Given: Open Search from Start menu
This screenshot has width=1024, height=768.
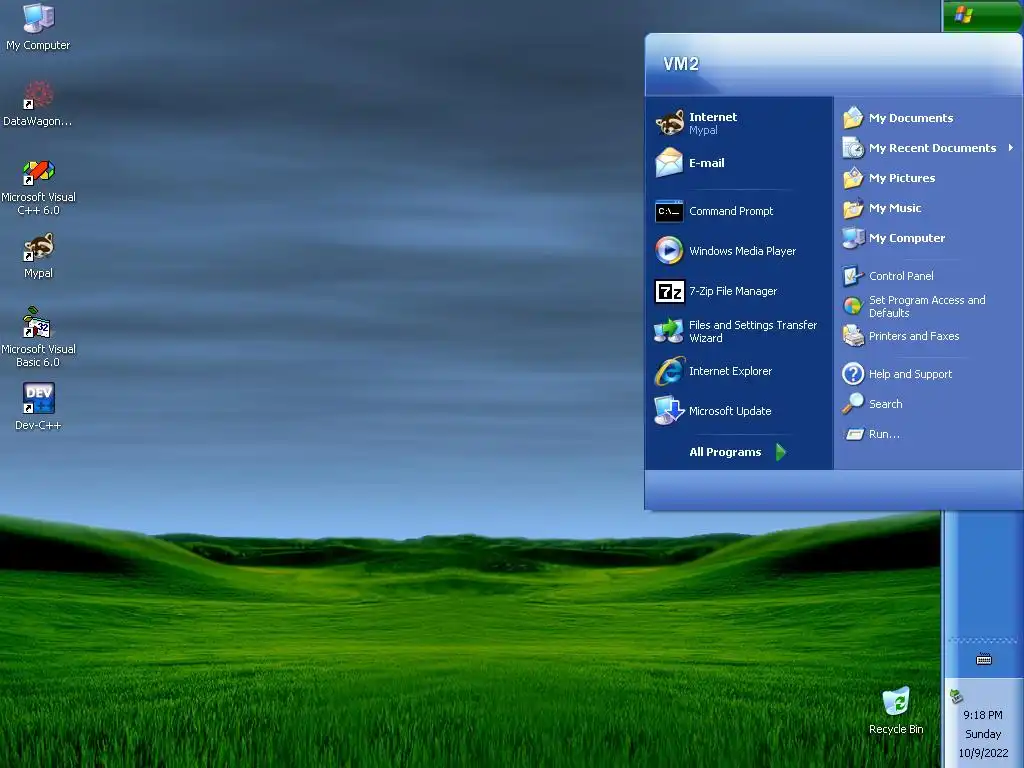Looking at the screenshot, I should [x=929, y=404].
